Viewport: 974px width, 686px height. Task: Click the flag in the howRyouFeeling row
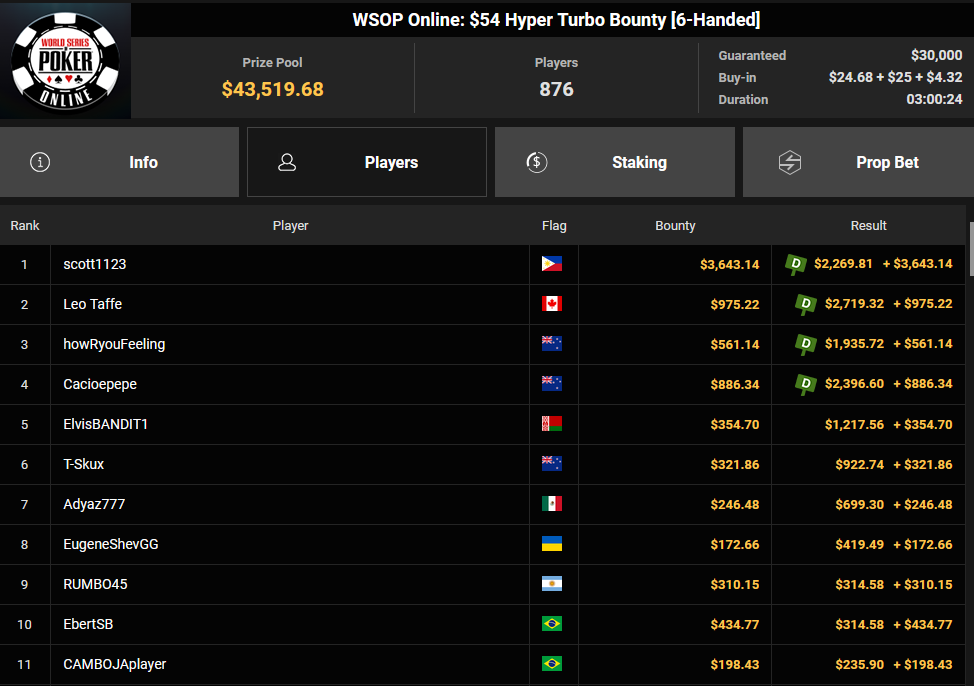coord(552,344)
